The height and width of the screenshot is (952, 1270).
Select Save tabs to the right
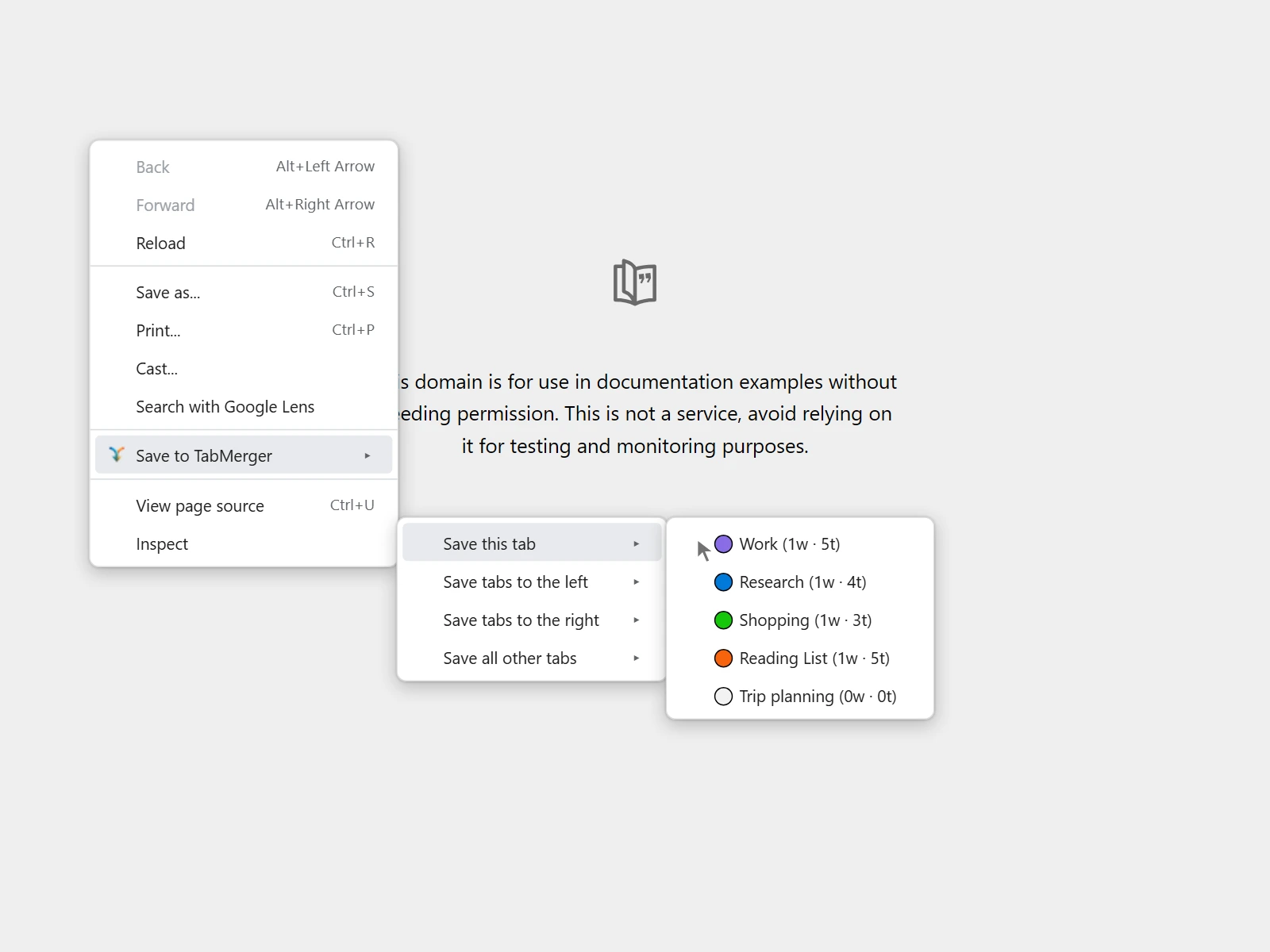coord(532,620)
